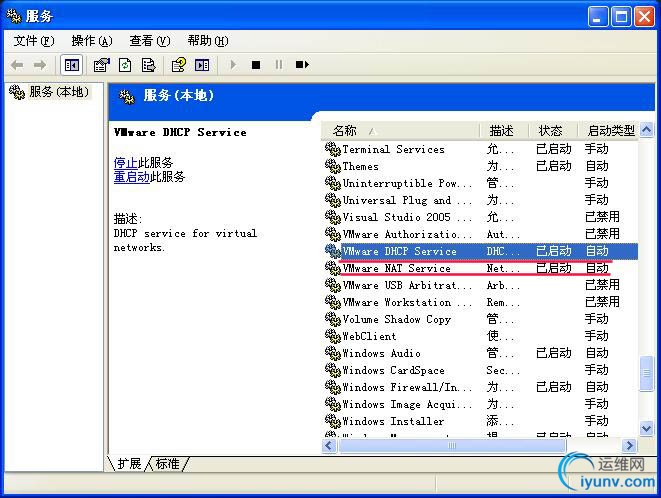Select the Windows Firewall/In... row
This screenshot has height=498, width=661.
pyautogui.click(x=480, y=387)
